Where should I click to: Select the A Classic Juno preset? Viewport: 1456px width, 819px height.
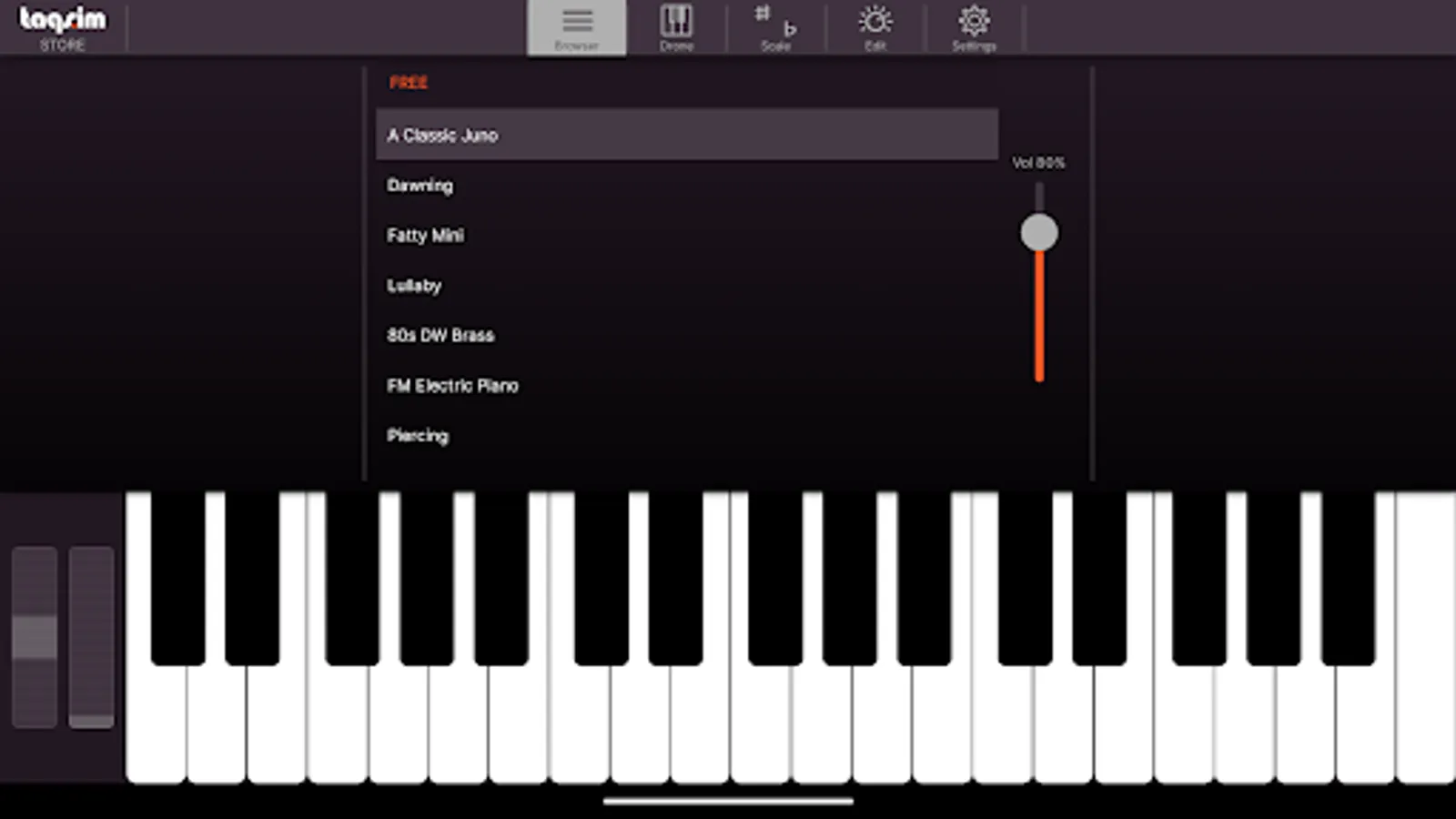[687, 135]
